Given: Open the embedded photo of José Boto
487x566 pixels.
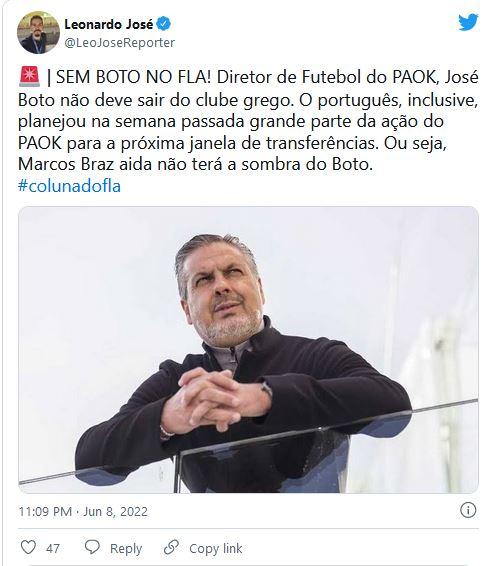Looking at the screenshot, I should click(248, 349).
